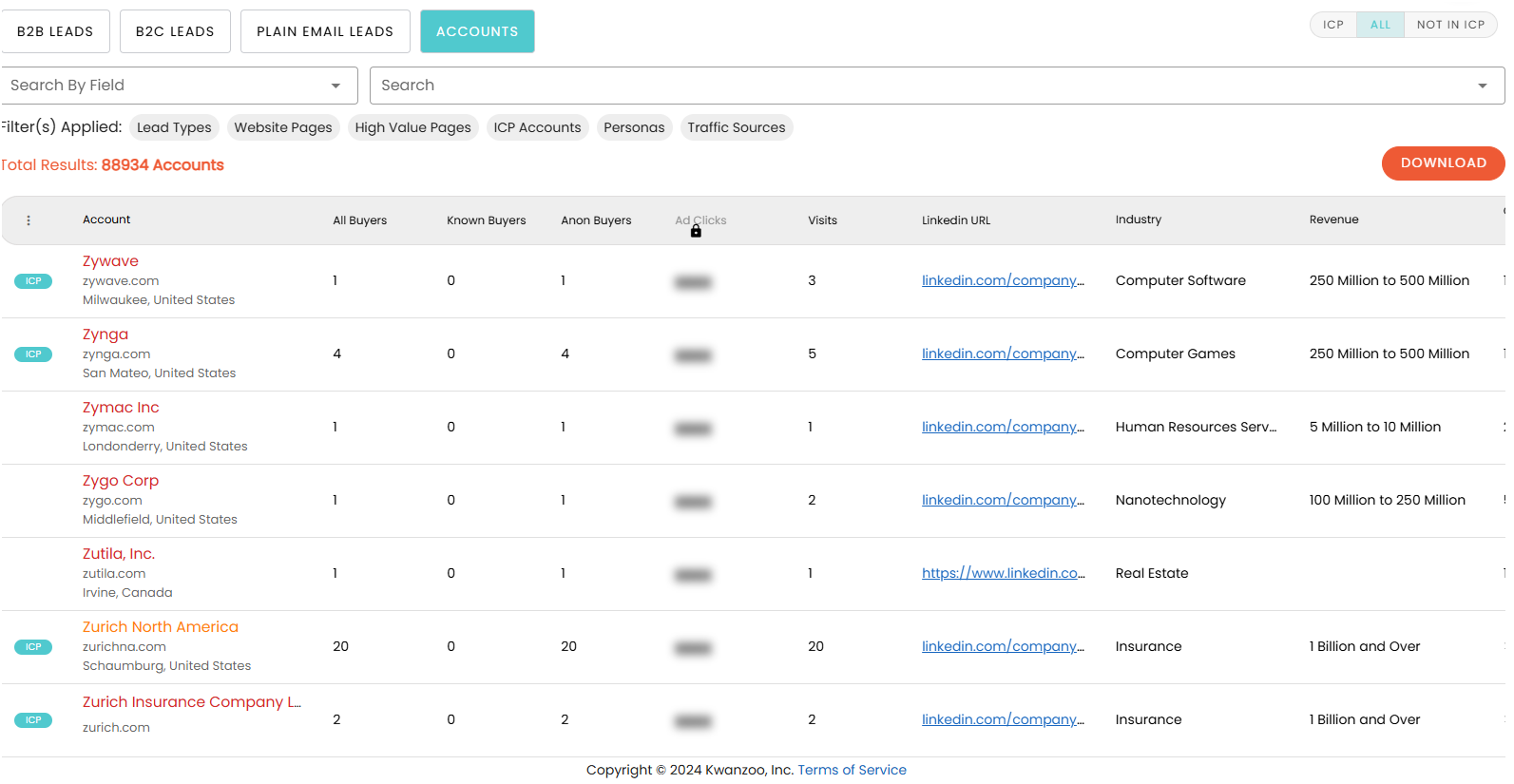The width and height of the screenshot is (1514, 784).
Task: Sort by the Revenue column header
Action: click(1333, 220)
